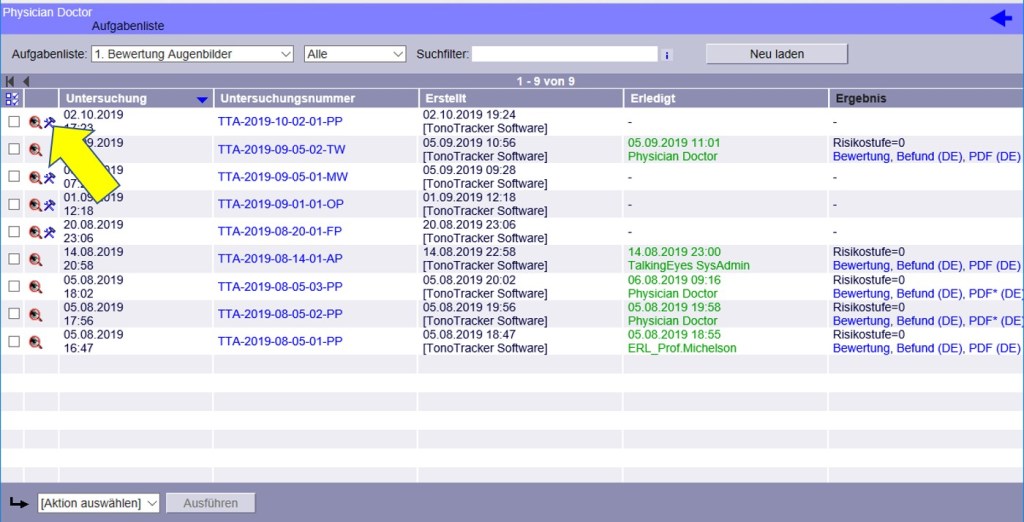Click the Ausführen button
Viewport: 1024px width, 522px height.
coord(211,503)
